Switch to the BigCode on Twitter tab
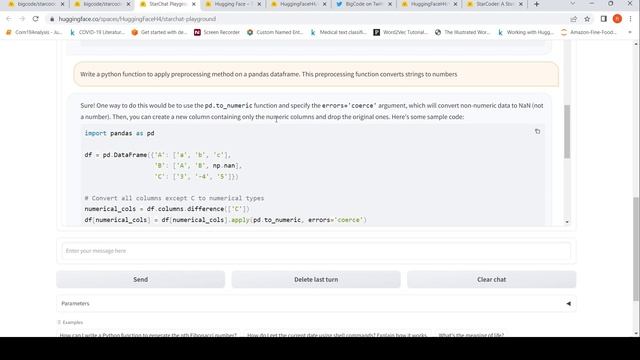 click(364, 4)
